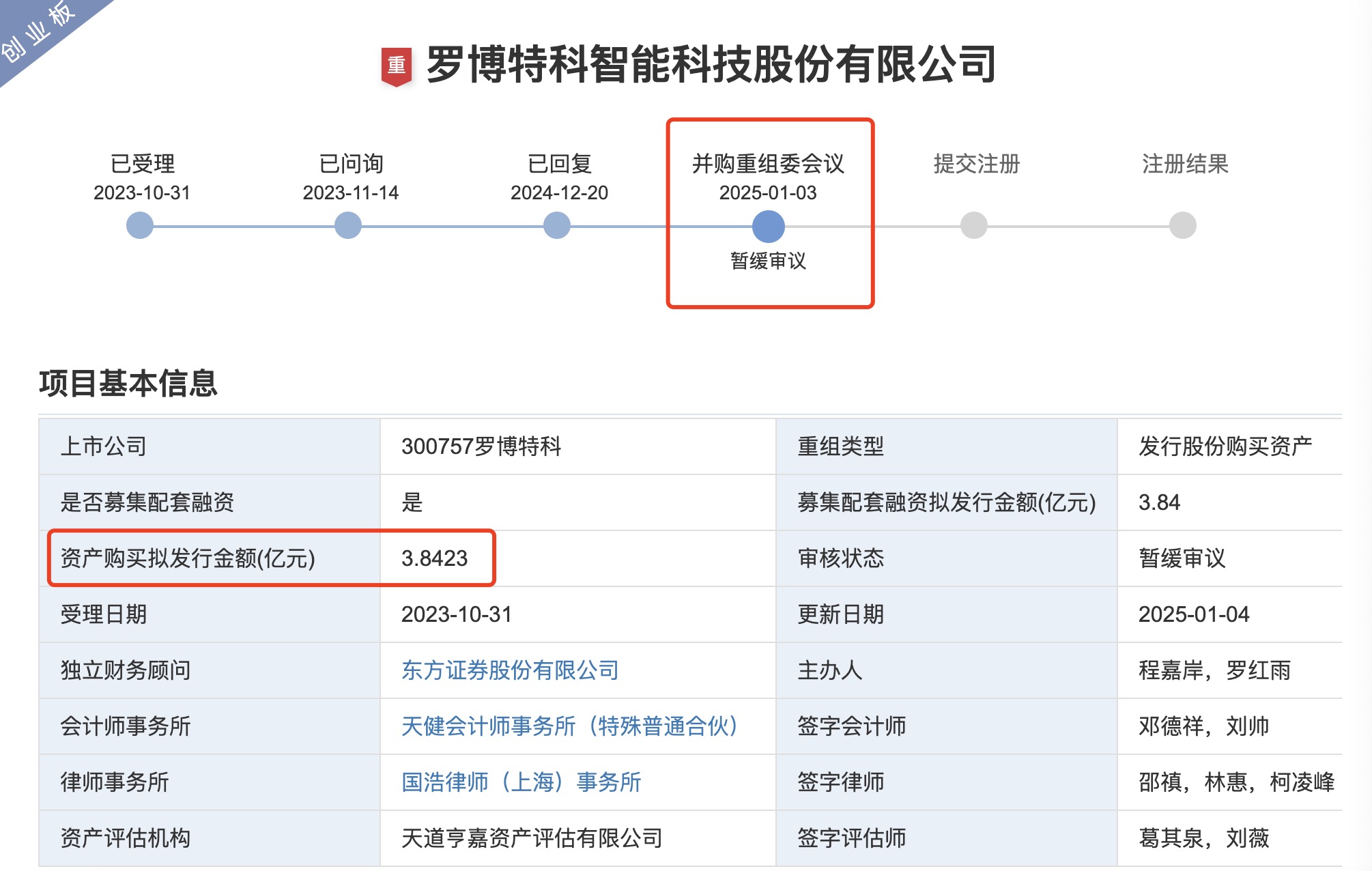Click the company title 罗博特科智能科技股份有限公司

pyautogui.click(x=711, y=65)
